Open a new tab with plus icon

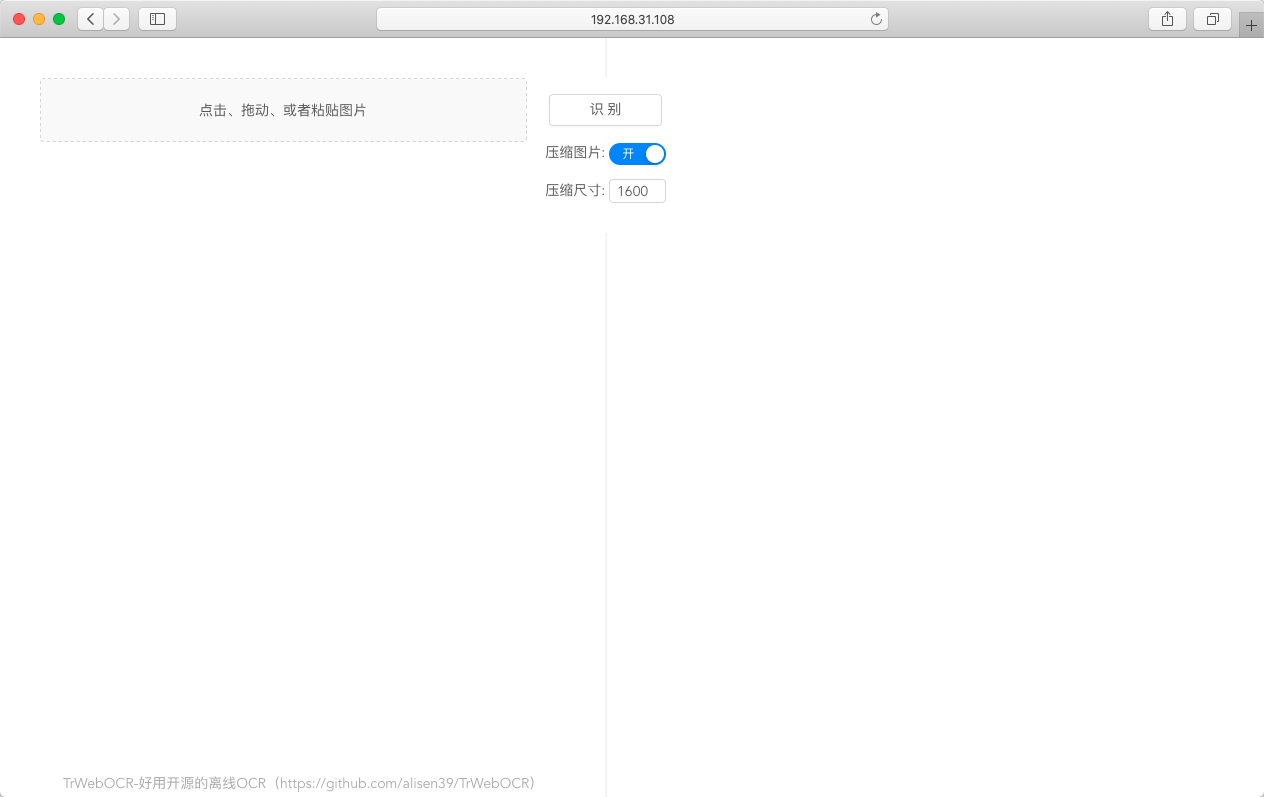[1251, 25]
